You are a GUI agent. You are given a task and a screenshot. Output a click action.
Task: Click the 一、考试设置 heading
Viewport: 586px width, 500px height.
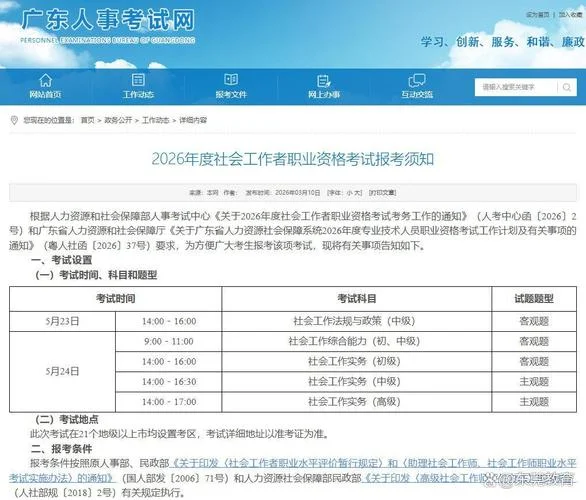(61, 260)
